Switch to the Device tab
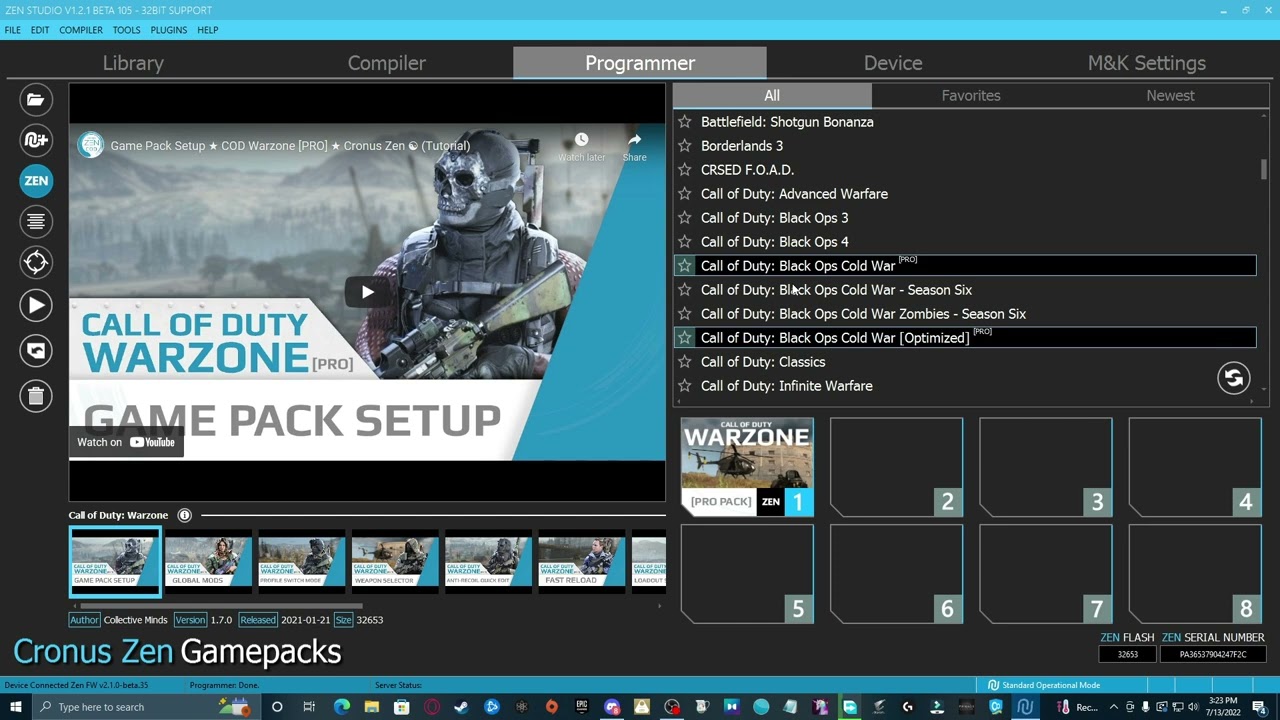Image resolution: width=1280 pixels, height=720 pixels. click(x=893, y=63)
